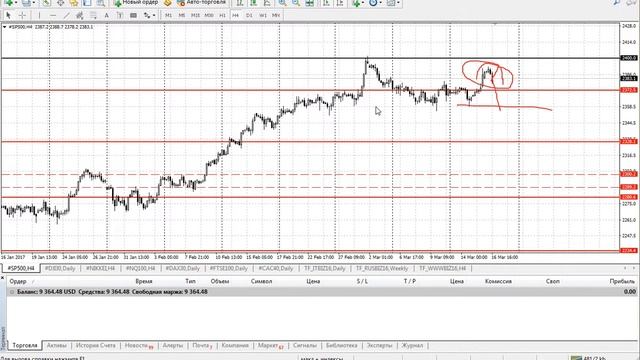Expand the arrows objects dropdown
Image resolution: width=640 pixels, height=360 pixels.
(154, 15)
